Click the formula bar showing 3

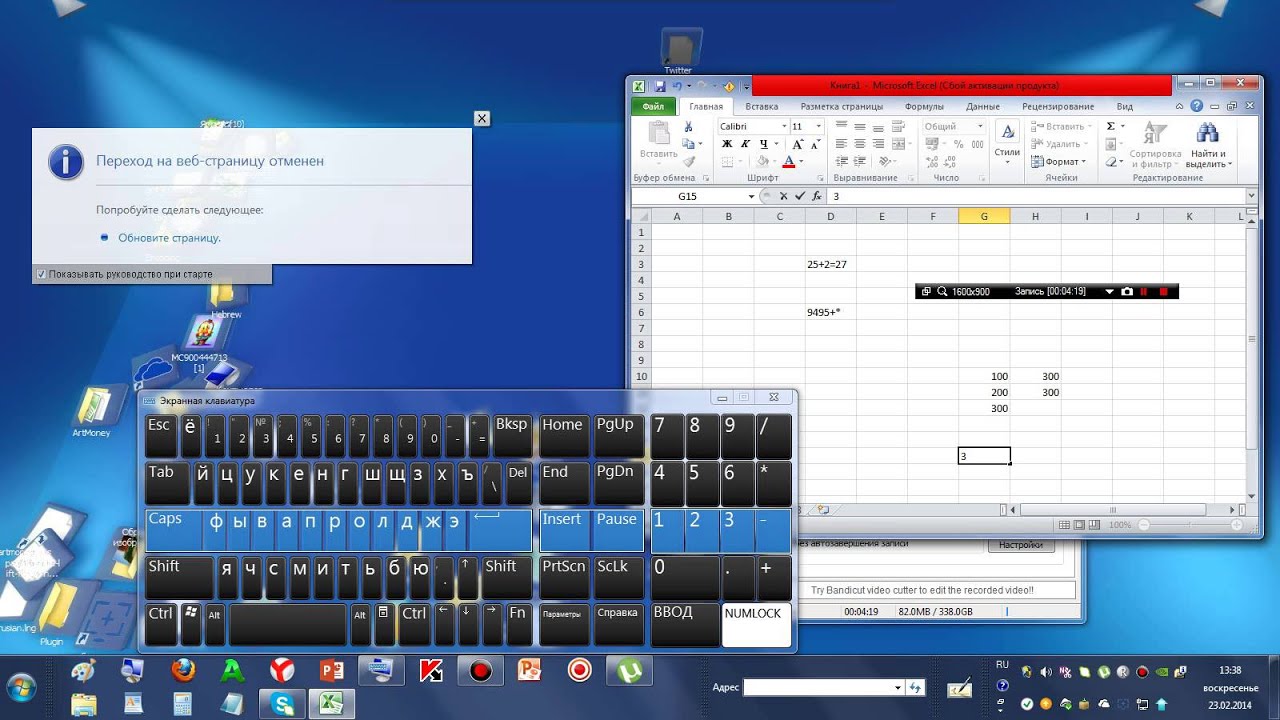coord(1036,196)
